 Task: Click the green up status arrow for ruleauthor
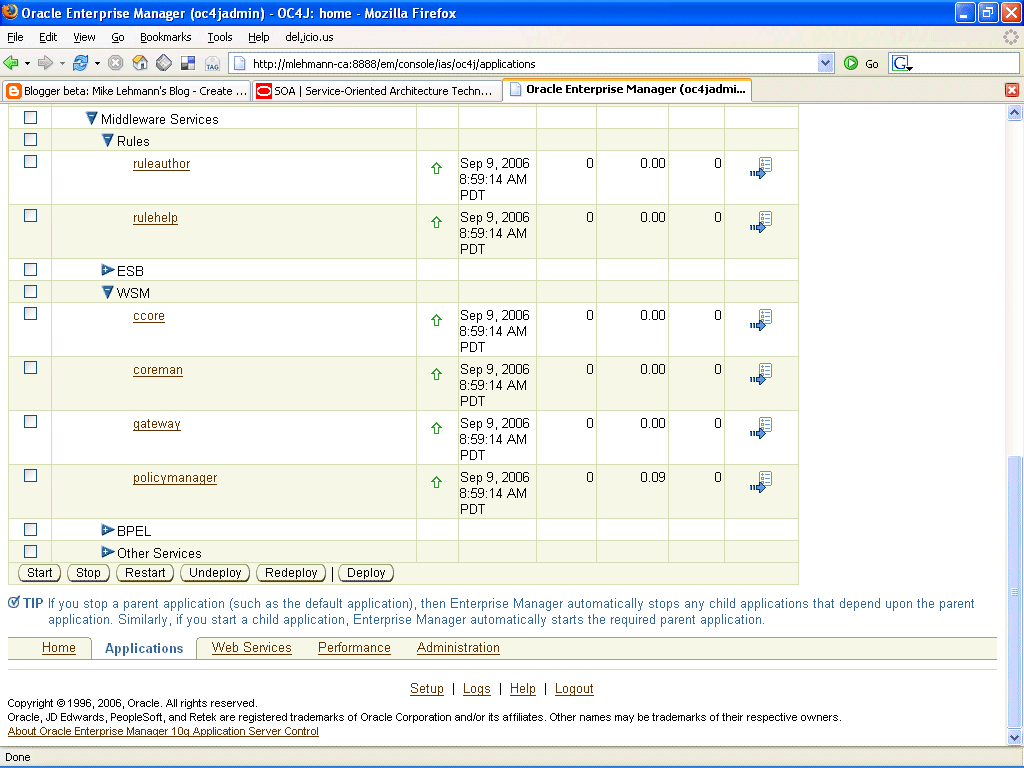[436, 168]
